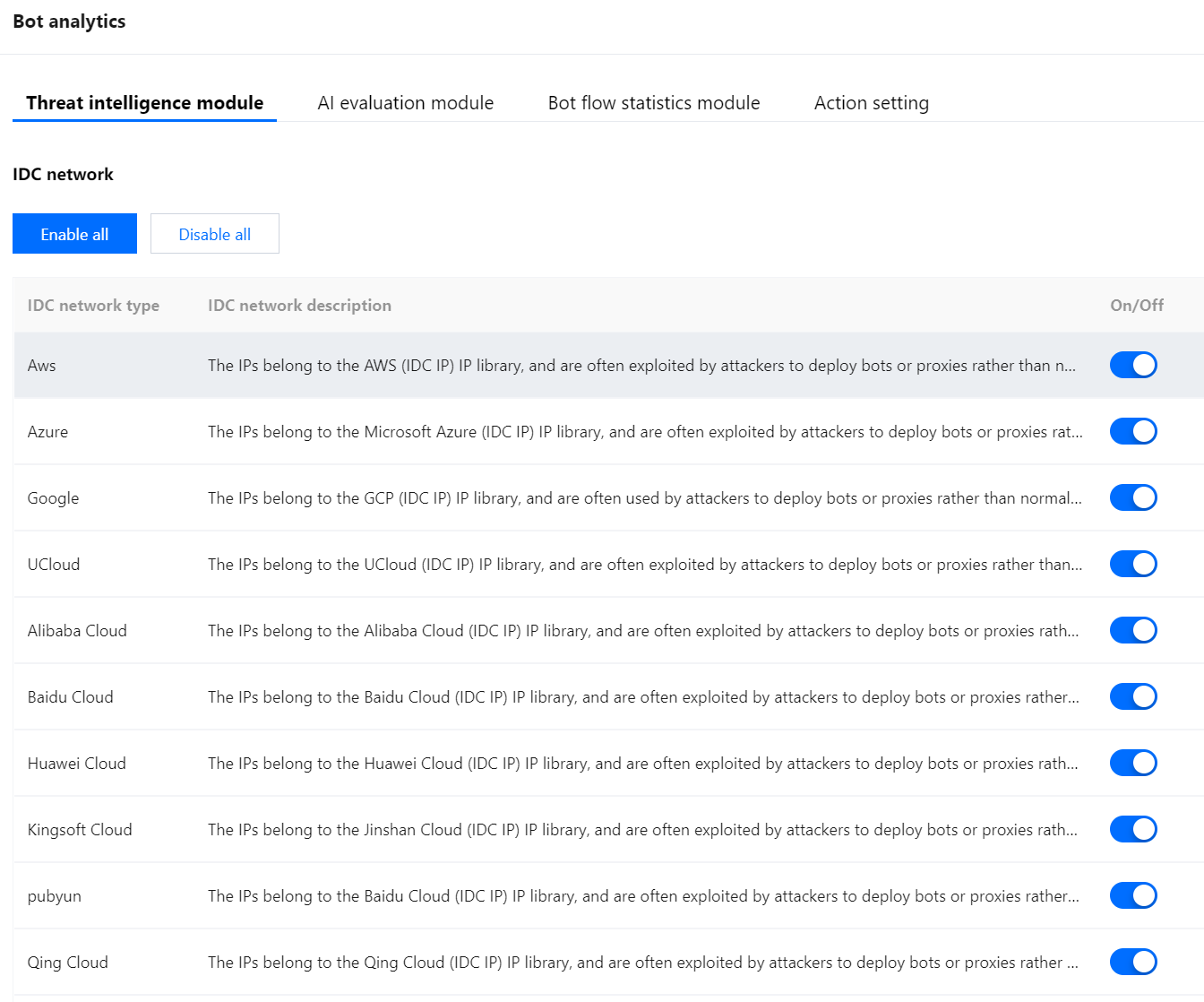Switch off the pubyun toggle
This screenshot has height=1002, width=1204.
(x=1133, y=895)
